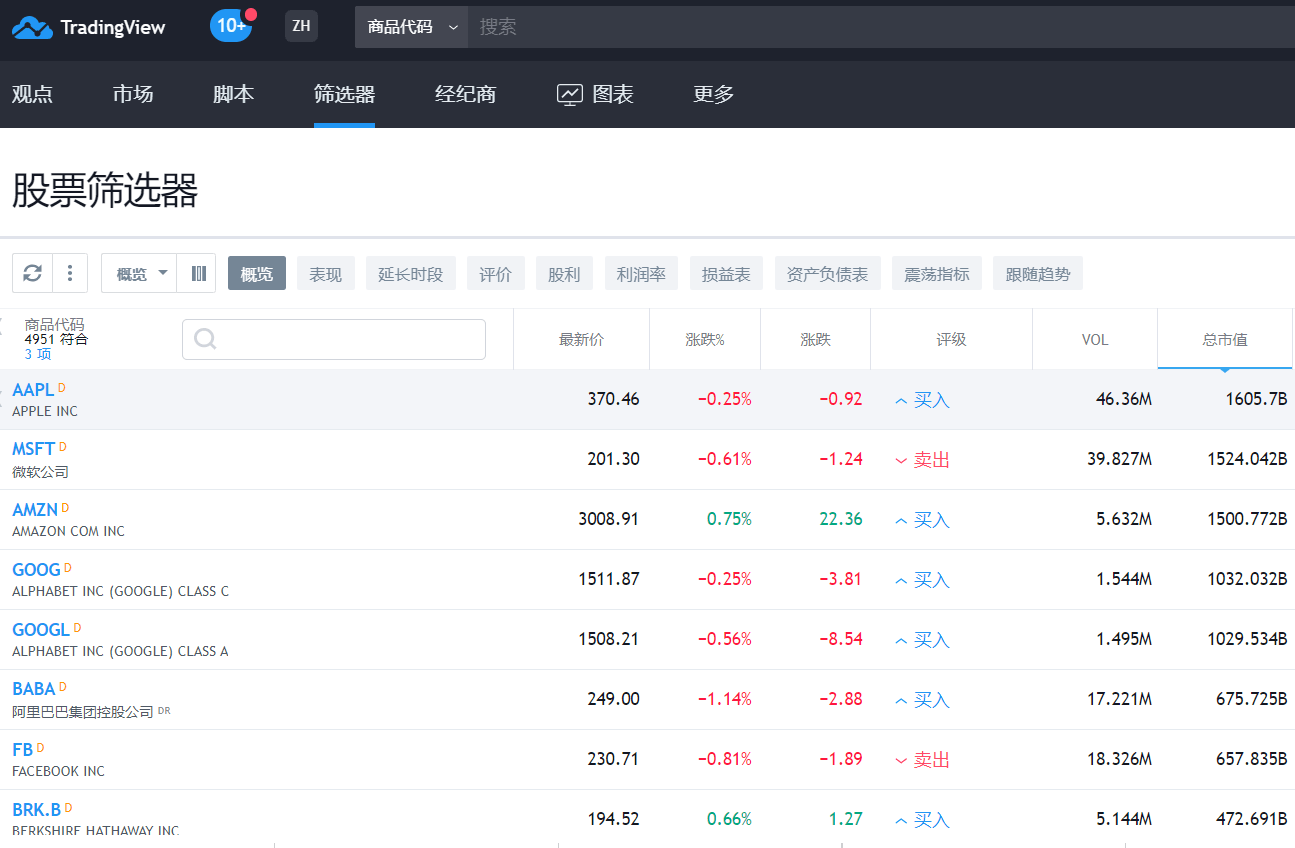Click the volume 1.495M
This screenshot has height=848, width=1295.
pos(1123,639)
